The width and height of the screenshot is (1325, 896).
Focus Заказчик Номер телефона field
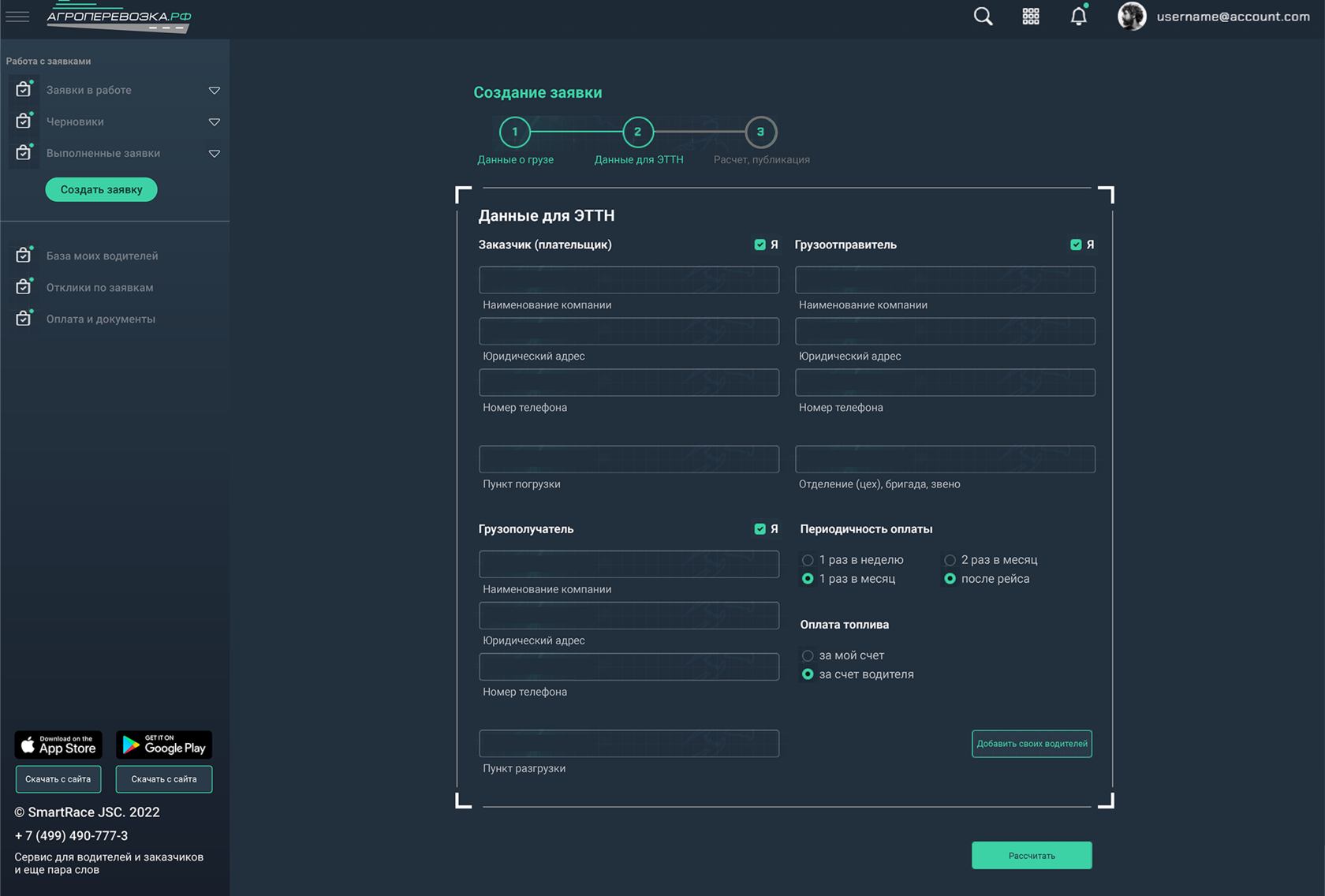point(629,383)
